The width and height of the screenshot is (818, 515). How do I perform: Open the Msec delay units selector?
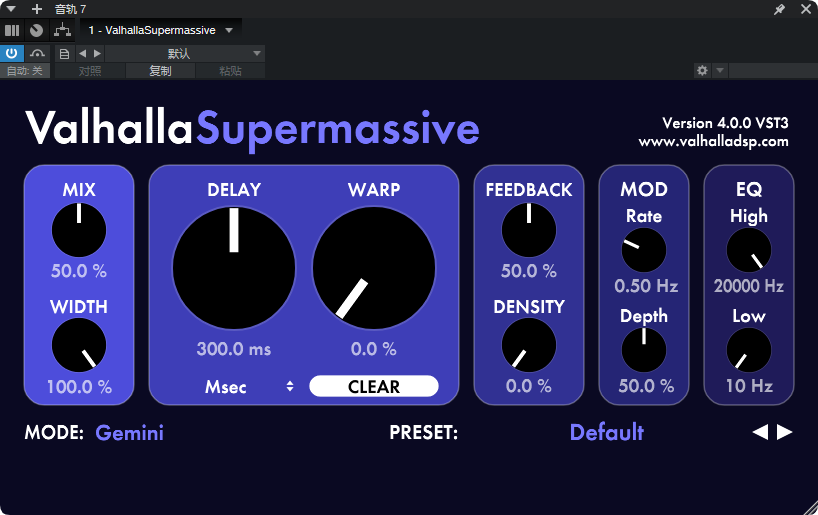point(226,387)
